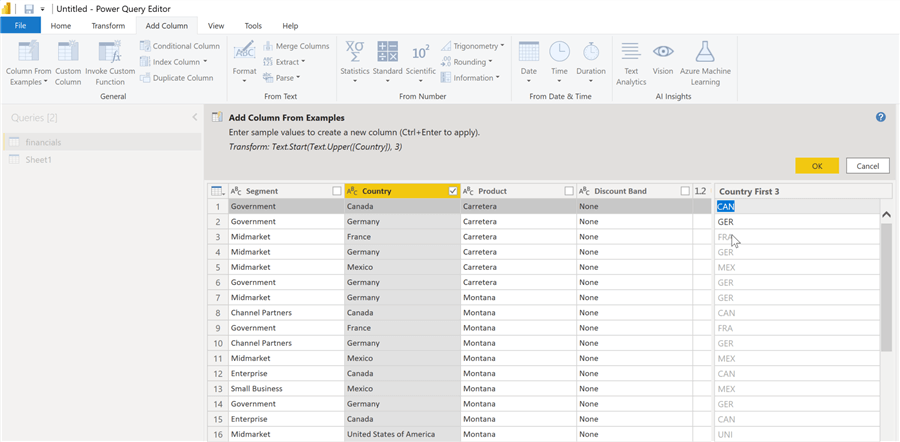Click the Duration stopwatch icon
900x442 pixels.
pos(591,52)
